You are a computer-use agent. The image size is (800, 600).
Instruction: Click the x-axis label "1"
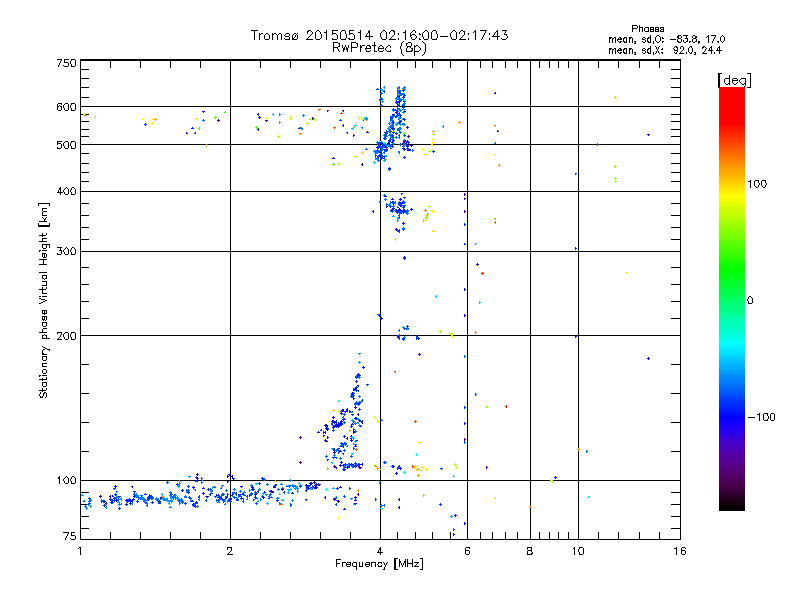click(x=80, y=551)
